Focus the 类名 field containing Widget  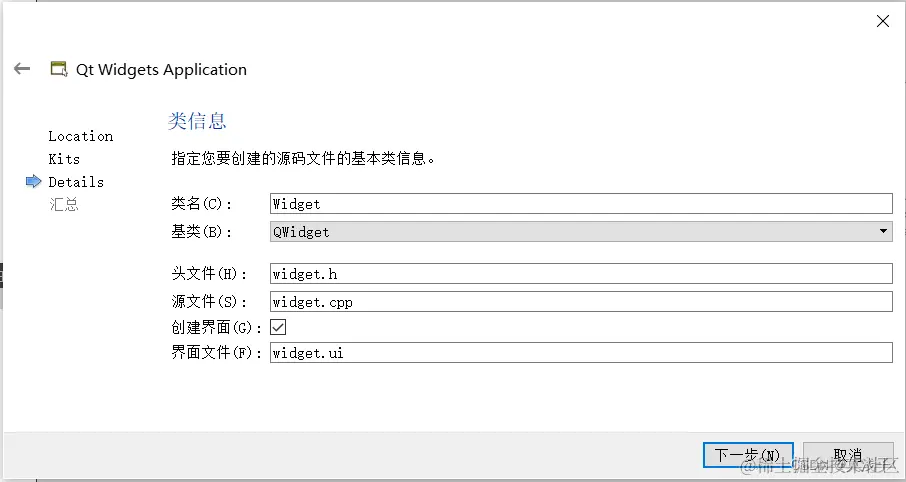tap(581, 203)
